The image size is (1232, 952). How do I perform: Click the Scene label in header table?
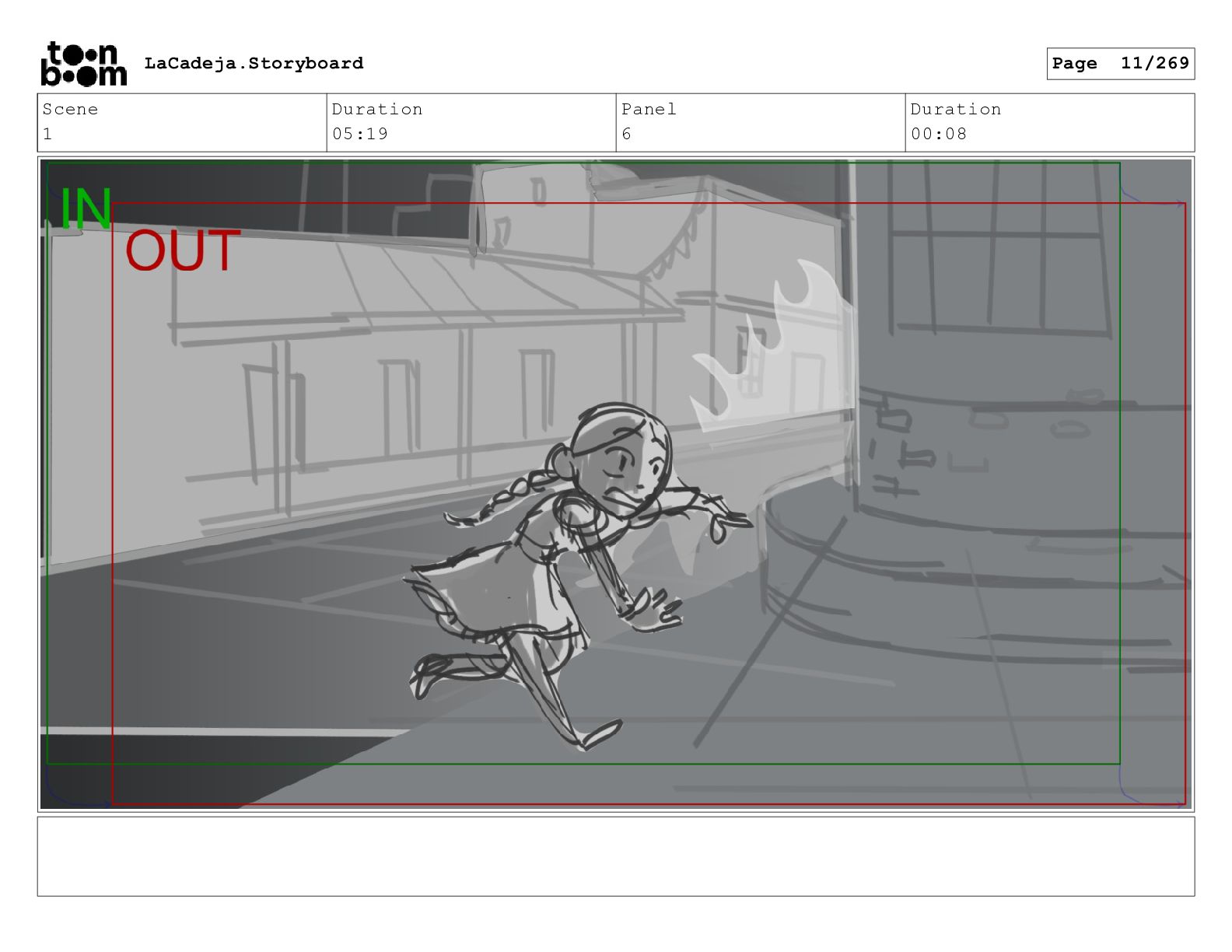(x=70, y=110)
